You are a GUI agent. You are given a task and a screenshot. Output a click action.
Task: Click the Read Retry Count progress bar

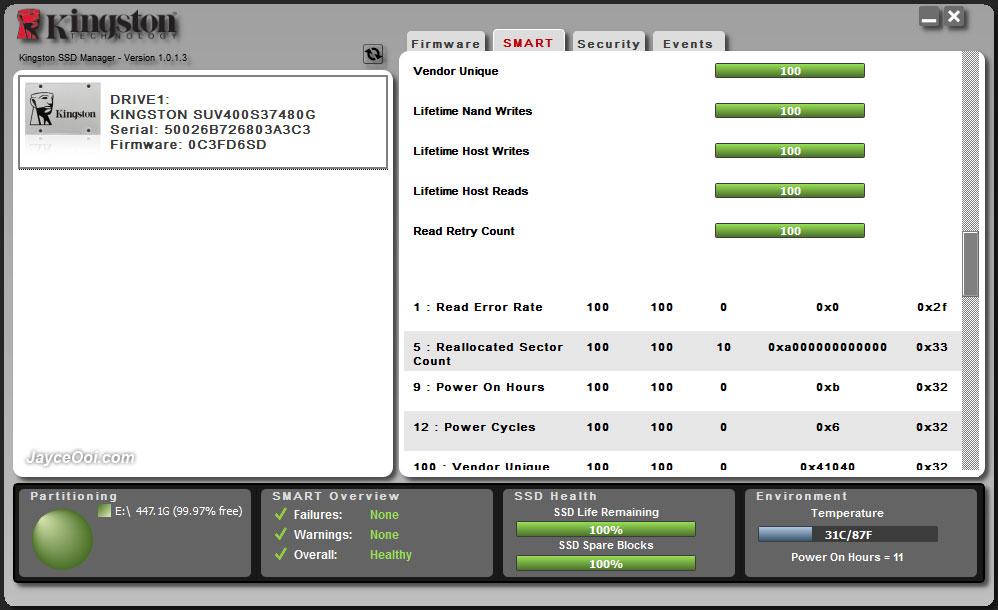(x=790, y=231)
